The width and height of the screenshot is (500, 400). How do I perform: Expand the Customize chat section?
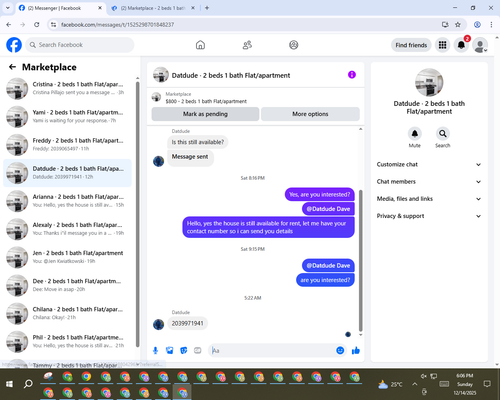click(x=429, y=164)
